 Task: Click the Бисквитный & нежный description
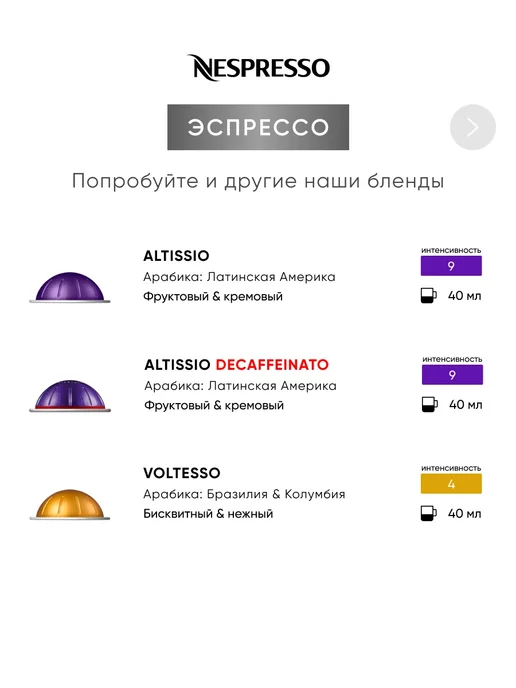coord(208,513)
